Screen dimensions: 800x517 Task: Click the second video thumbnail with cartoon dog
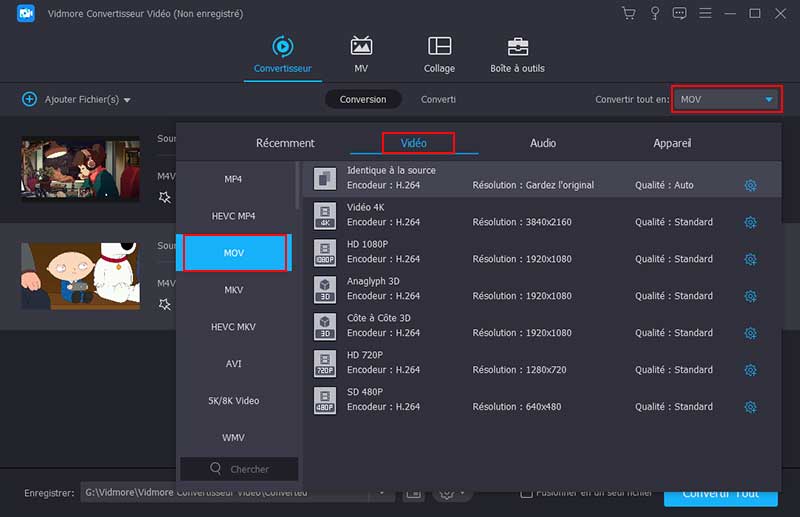[80, 276]
